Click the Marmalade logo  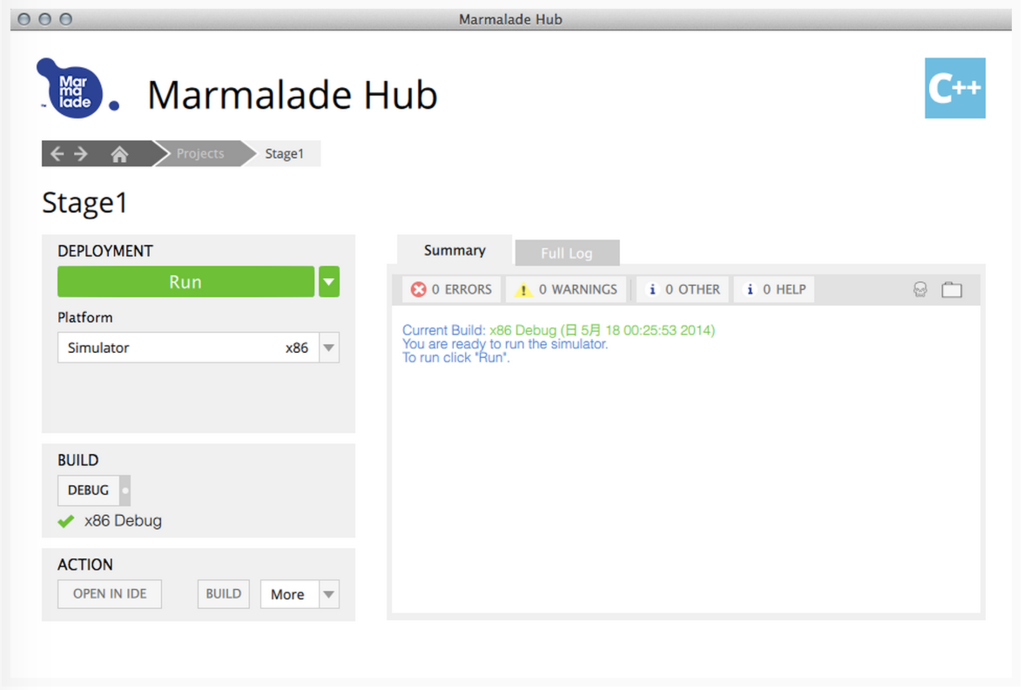tap(77, 89)
